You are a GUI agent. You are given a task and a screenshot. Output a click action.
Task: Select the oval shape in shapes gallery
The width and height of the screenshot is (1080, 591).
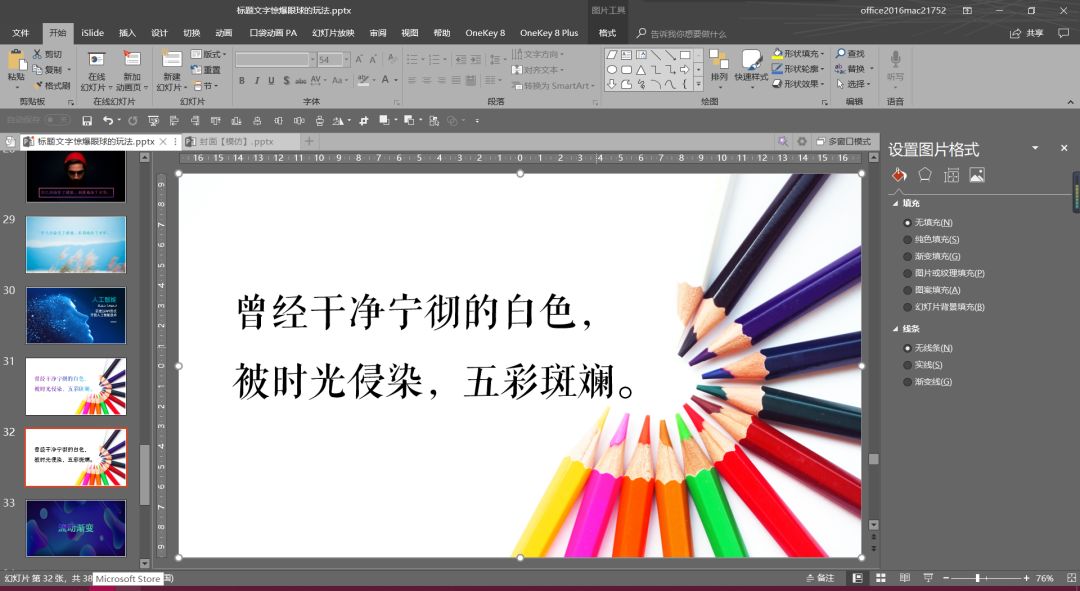[x=612, y=70]
